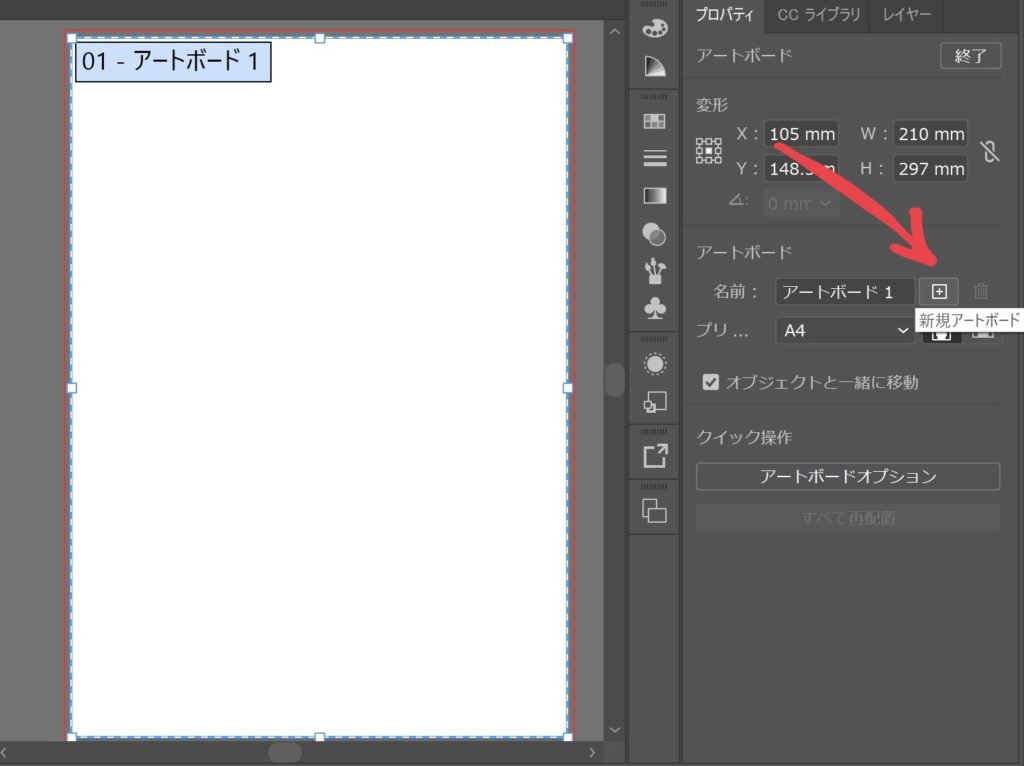Click the 終了 button

point(970,56)
